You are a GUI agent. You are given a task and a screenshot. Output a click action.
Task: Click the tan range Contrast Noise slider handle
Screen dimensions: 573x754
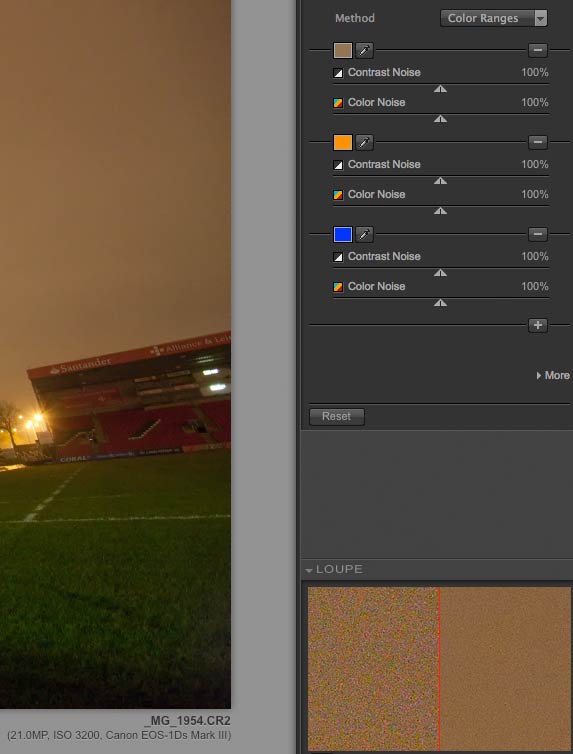pyautogui.click(x=440, y=89)
